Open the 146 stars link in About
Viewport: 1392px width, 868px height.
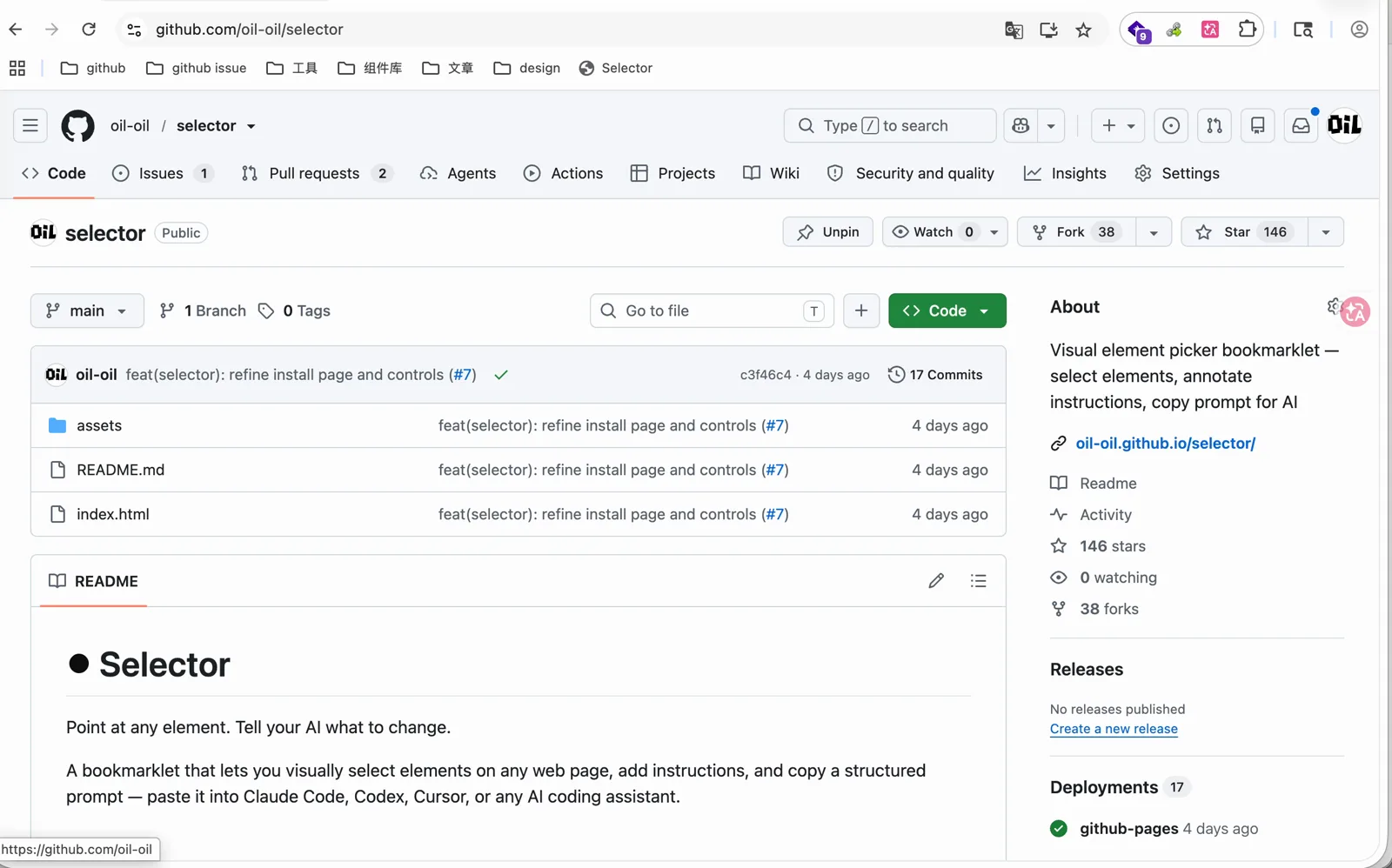point(1112,546)
